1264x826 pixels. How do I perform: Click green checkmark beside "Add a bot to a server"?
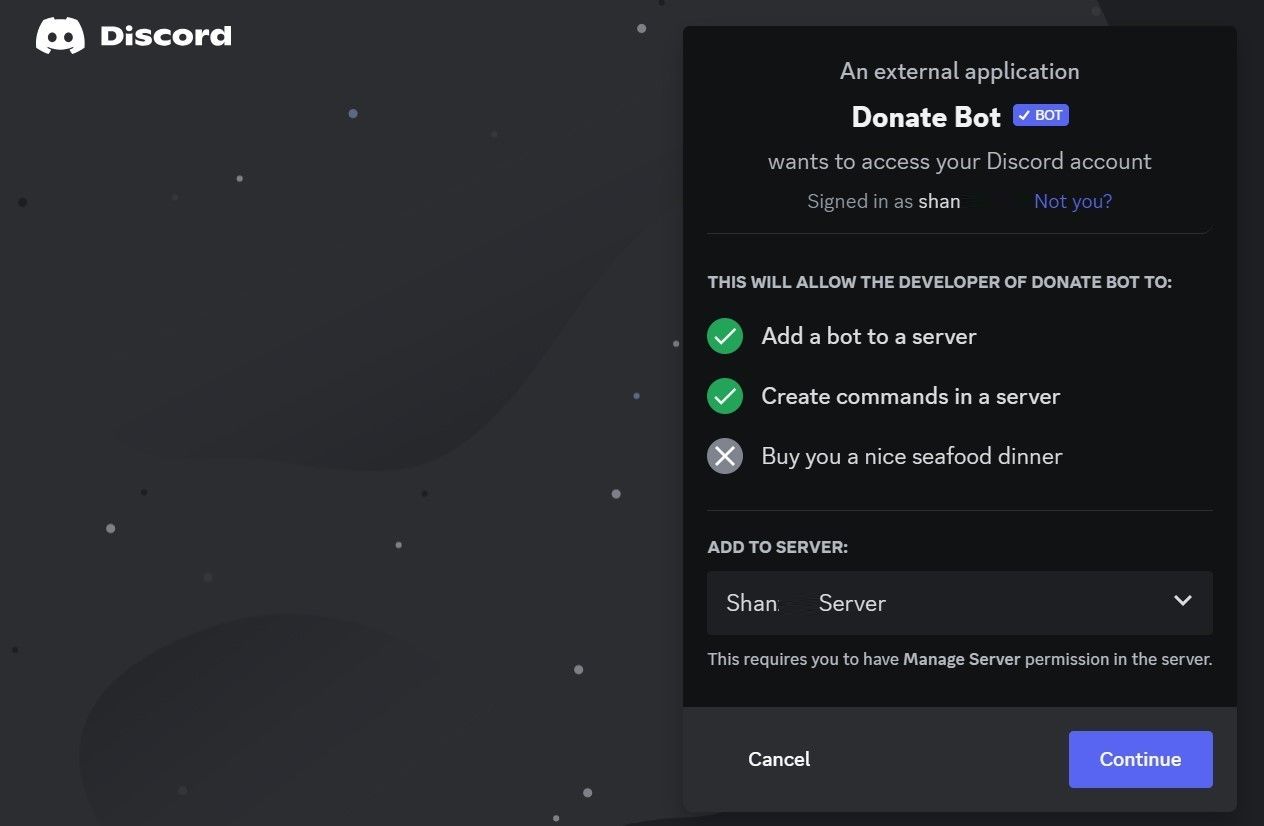(725, 337)
